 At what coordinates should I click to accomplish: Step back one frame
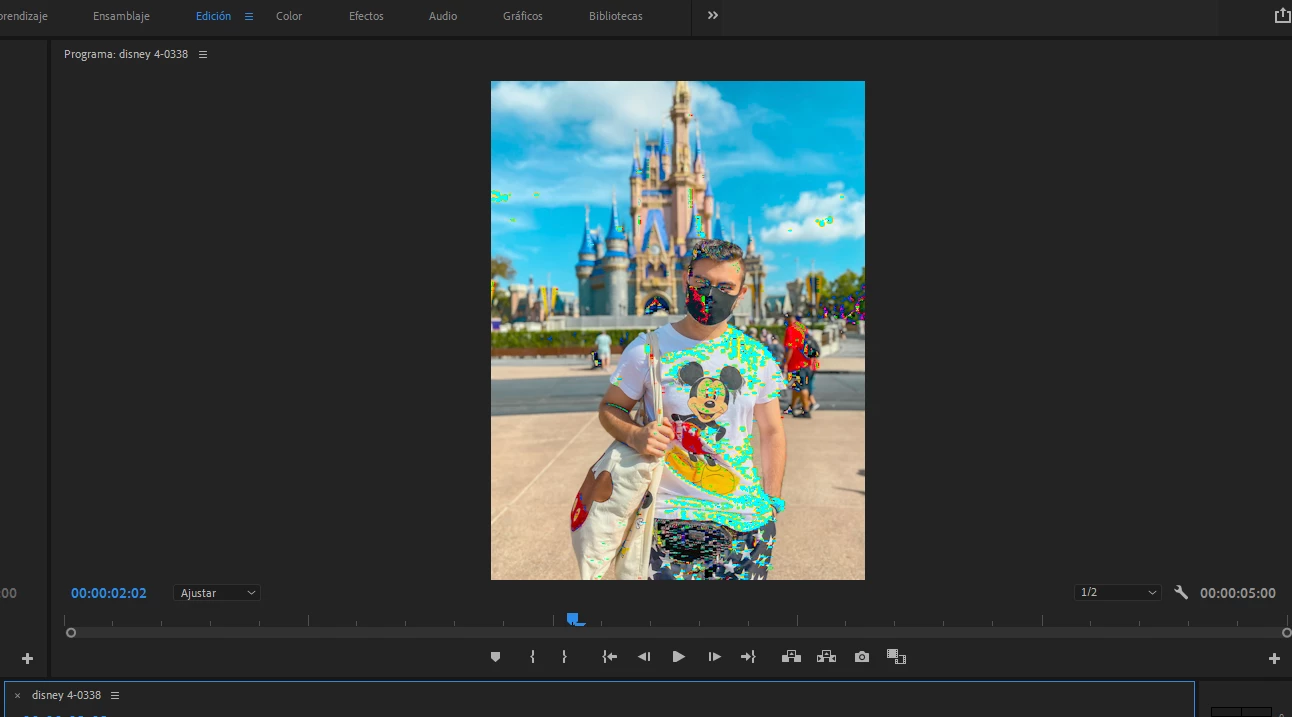click(644, 657)
